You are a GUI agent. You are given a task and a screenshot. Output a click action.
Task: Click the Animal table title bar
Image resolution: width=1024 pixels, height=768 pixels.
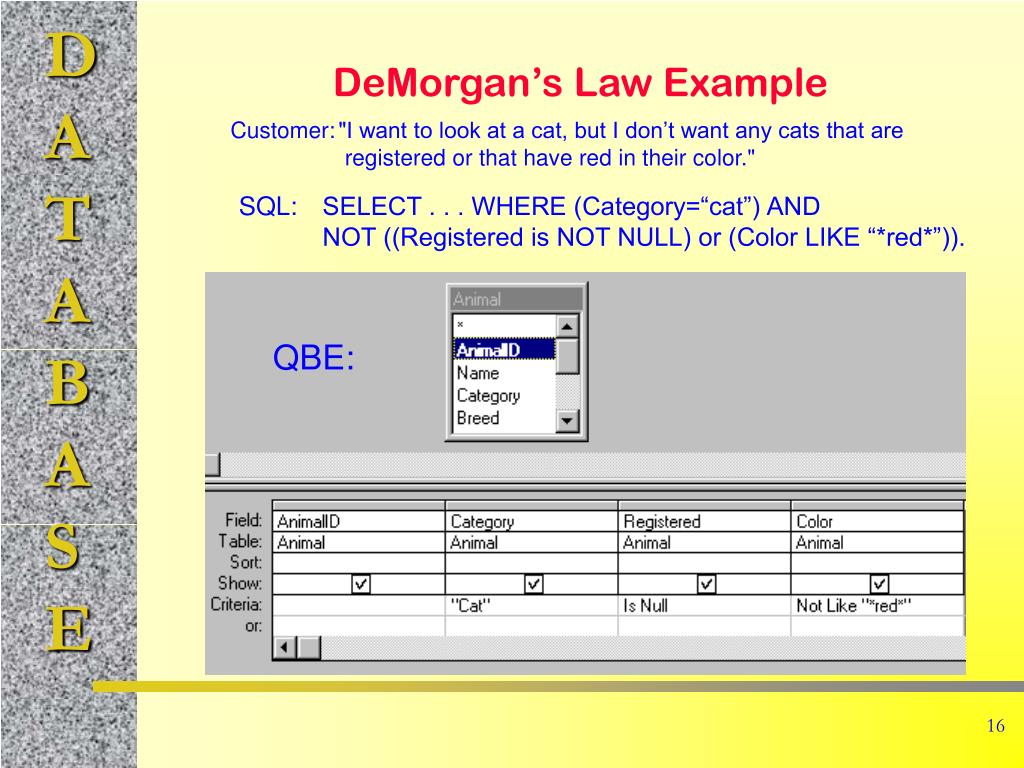pos(517,299)
